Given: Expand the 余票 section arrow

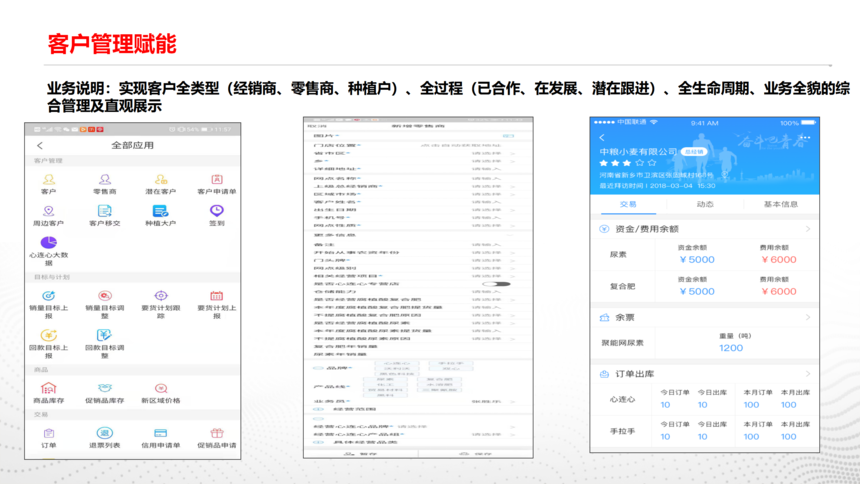Looking at the screenshot, I should tap(808, 317).
